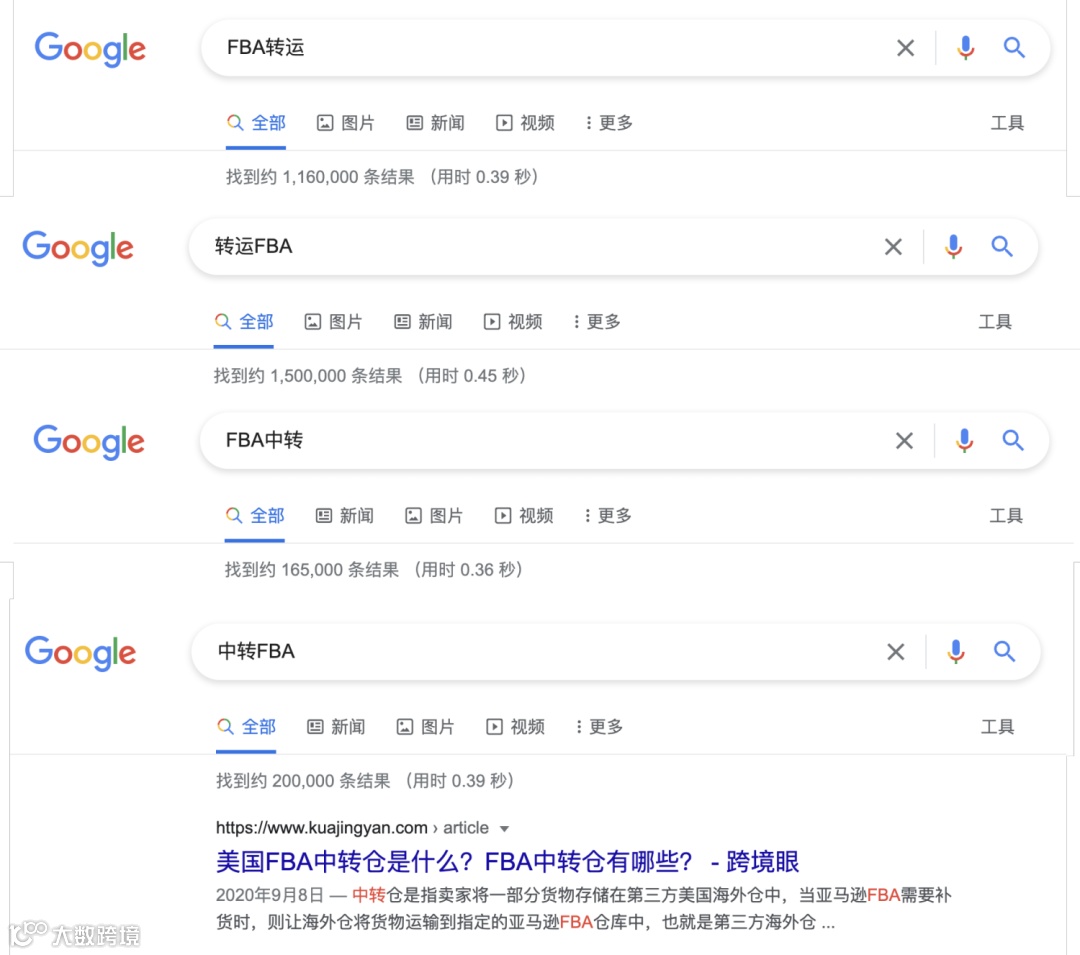Viewport: 1080px width, 955px height.
Task: Click the magnifier icon inside the FBA中转 search bar
Action: coord(1013,440)
